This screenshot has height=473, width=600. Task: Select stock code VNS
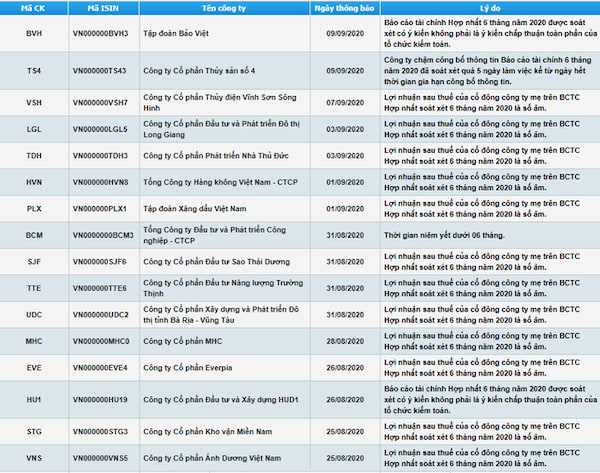click(x=34, y=458)
